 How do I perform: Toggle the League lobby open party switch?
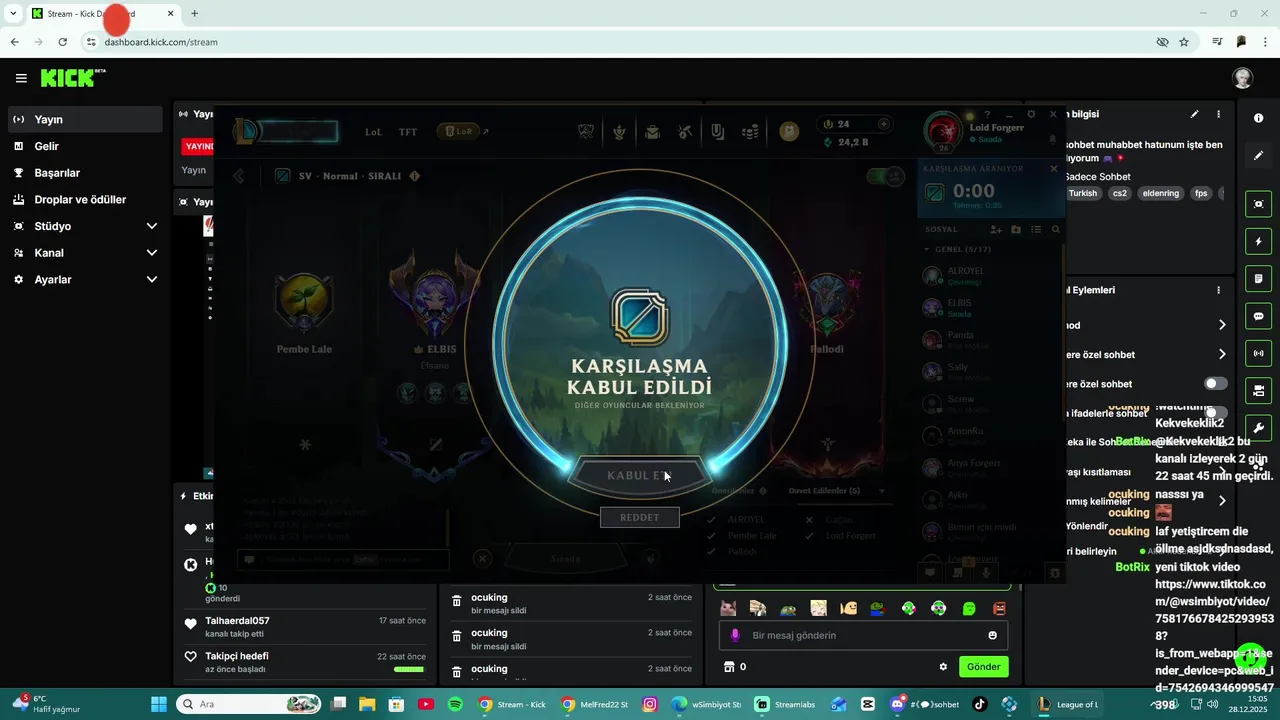click(x=885, y=176)
